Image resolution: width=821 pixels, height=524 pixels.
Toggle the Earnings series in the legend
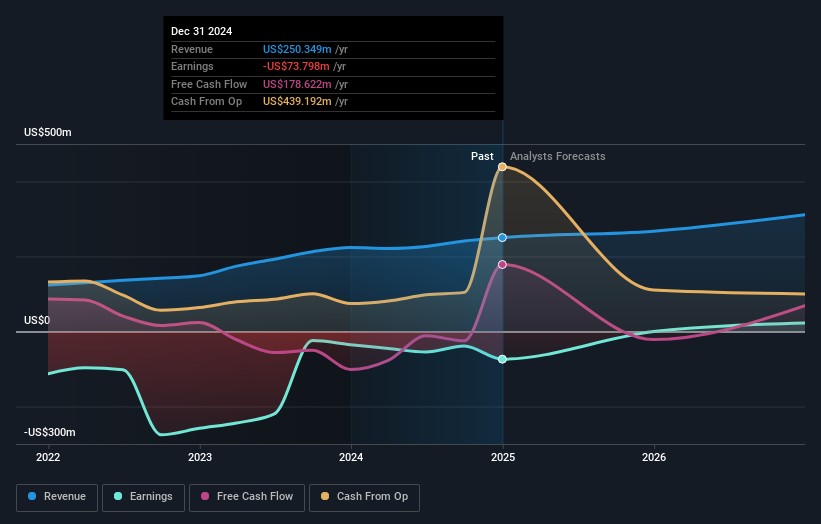click(143, 497)
